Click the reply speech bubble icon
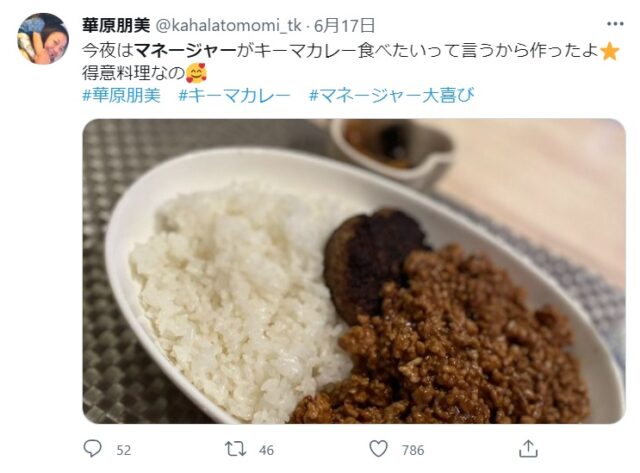The height and width of the screenshot is (473, 640). [92, 449]
